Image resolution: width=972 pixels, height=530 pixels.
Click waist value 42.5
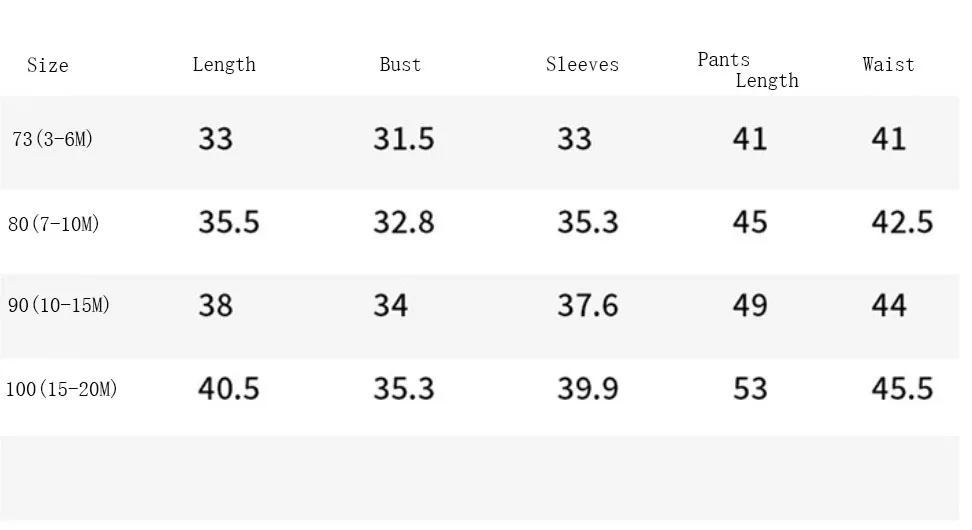coord(902,222)
